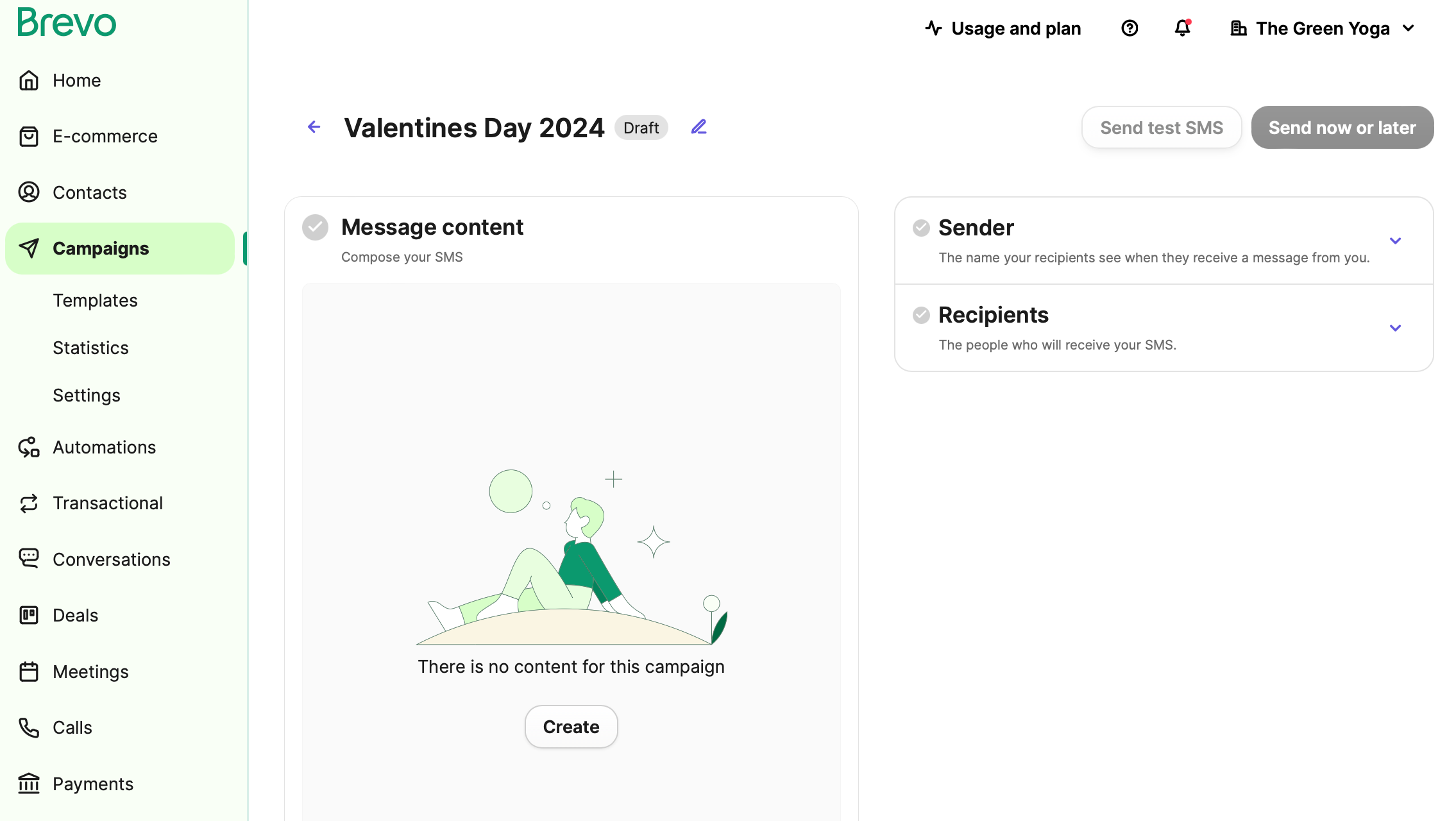Screen dimensions: 1456x821
Task: Select Statistics under Campaigns menu
Action: click(91, 348)
